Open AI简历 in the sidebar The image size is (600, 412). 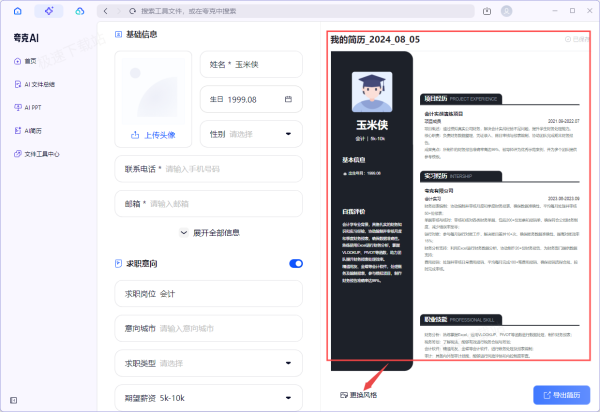28,131
